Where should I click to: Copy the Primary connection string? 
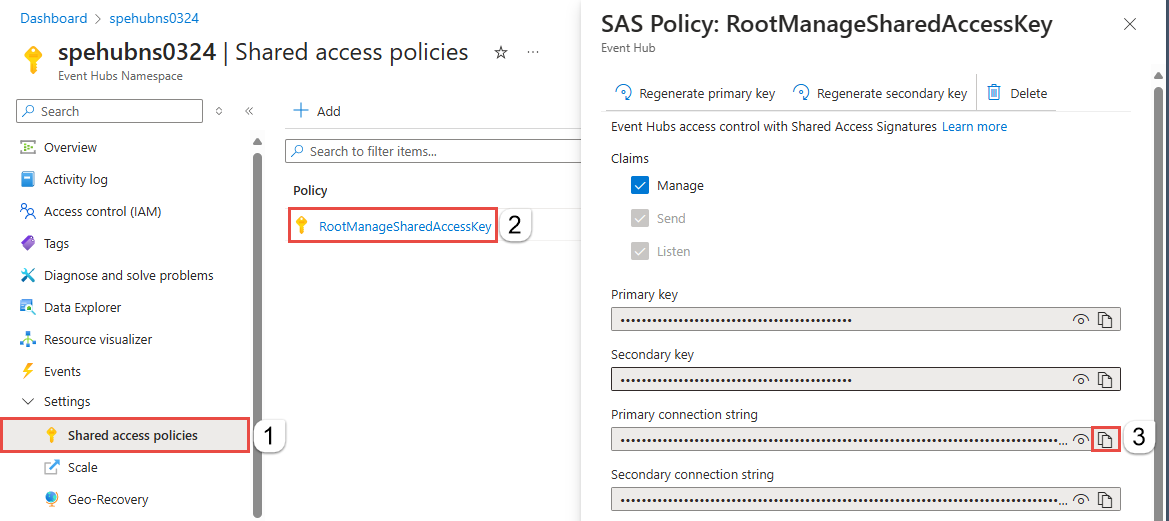[x=1106, y=439]
